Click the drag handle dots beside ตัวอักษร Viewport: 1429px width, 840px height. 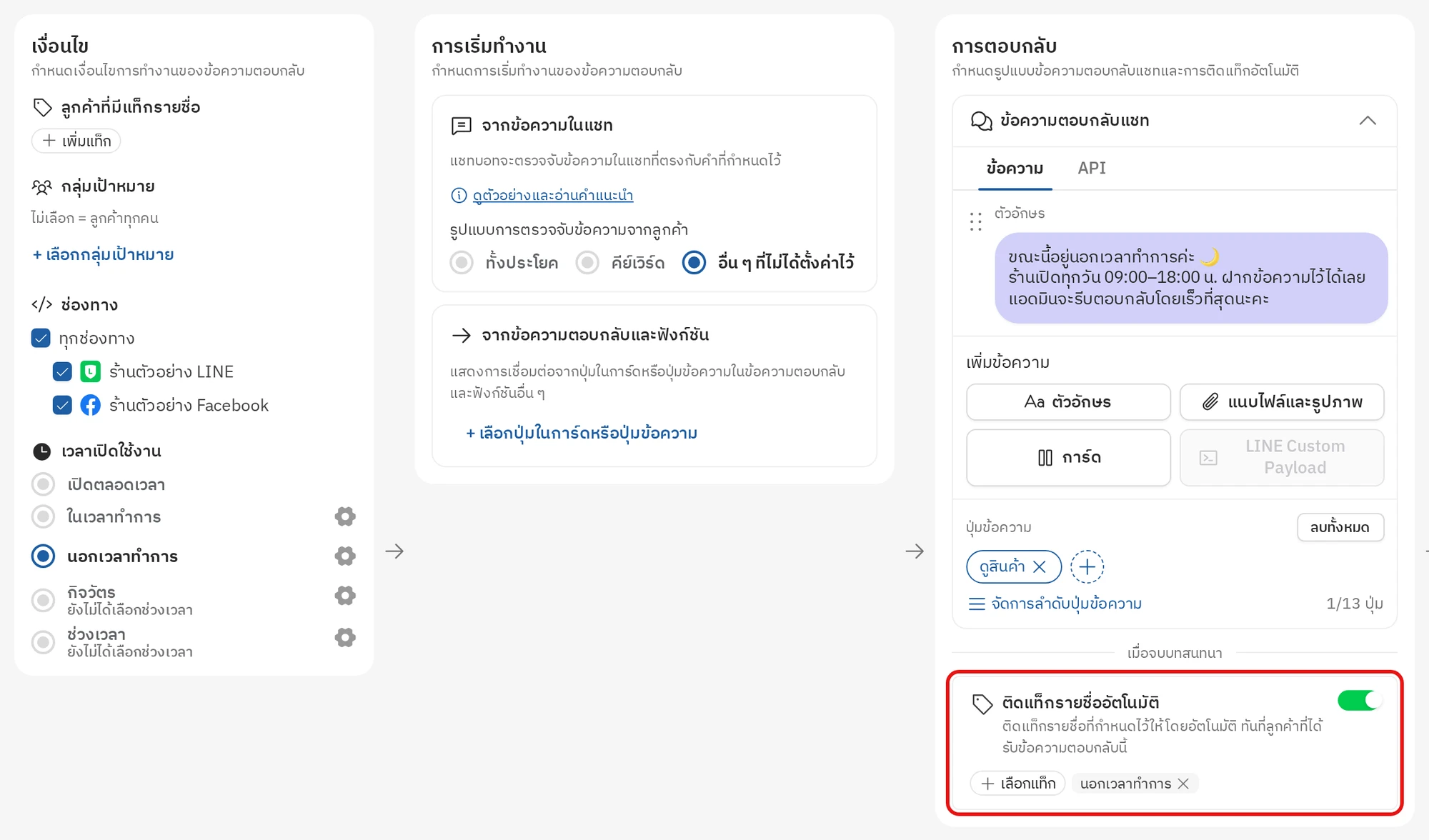975,221
